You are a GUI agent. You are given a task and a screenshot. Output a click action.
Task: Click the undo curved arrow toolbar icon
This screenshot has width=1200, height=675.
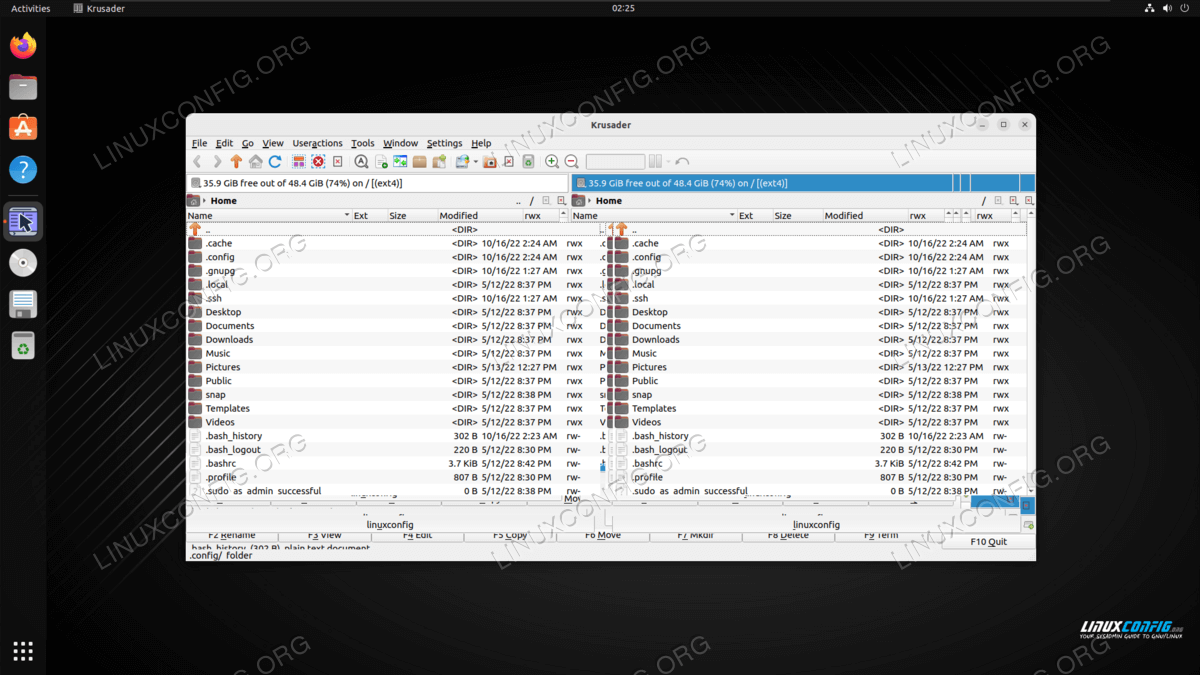click(682, 161)
